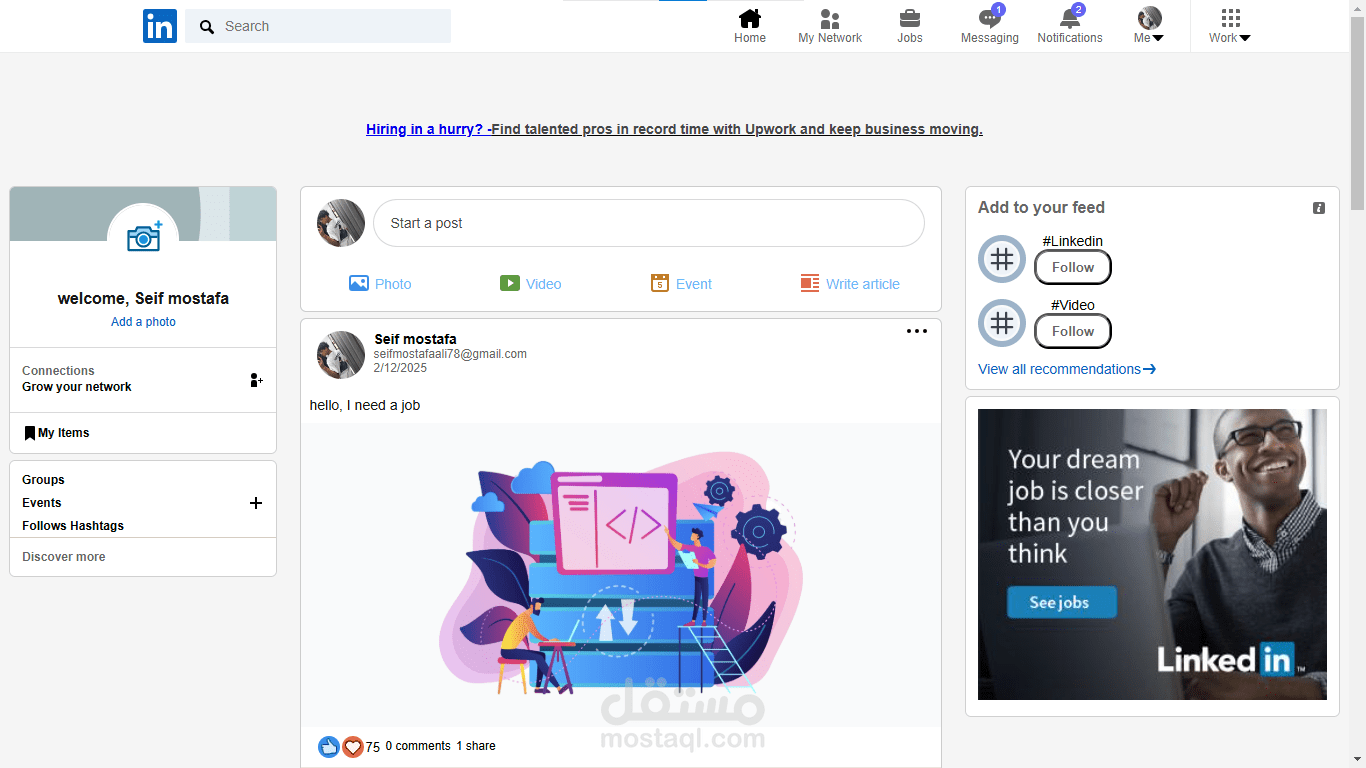1366x768 pixels.
Task: Click the Write article label
Action: coord(863,284)
